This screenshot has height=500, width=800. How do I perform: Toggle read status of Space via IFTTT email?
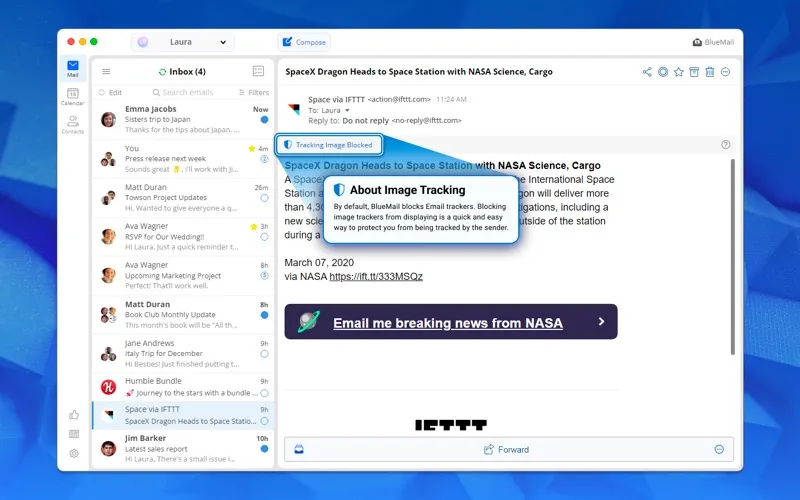264,421
